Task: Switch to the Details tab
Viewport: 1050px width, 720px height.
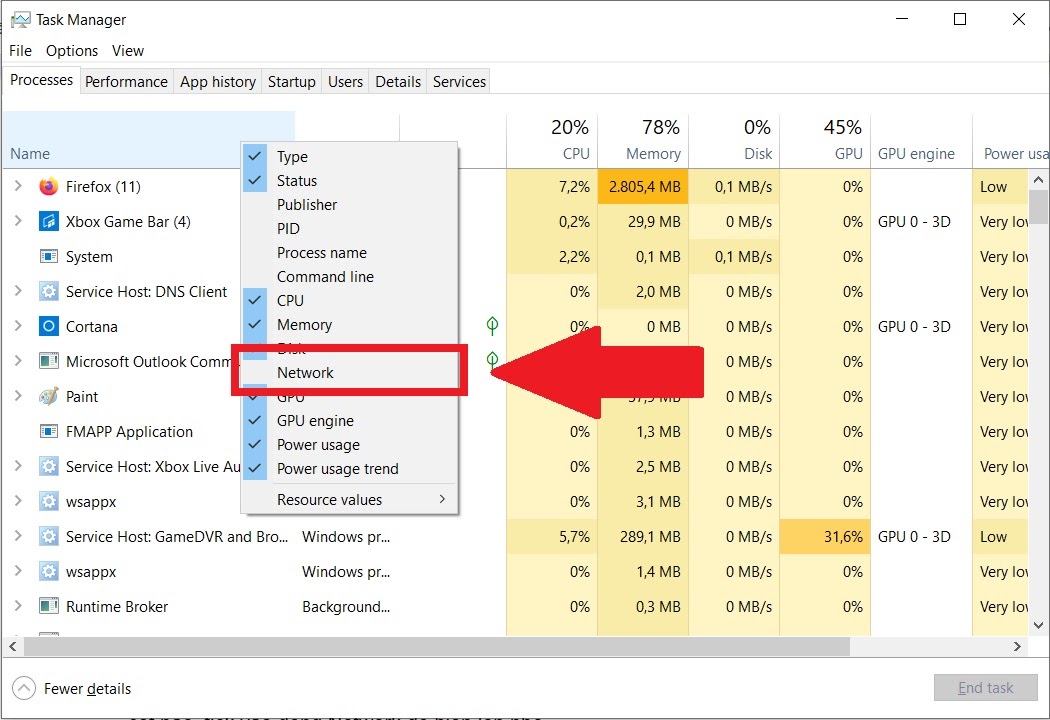Action: tap(398, 81)
